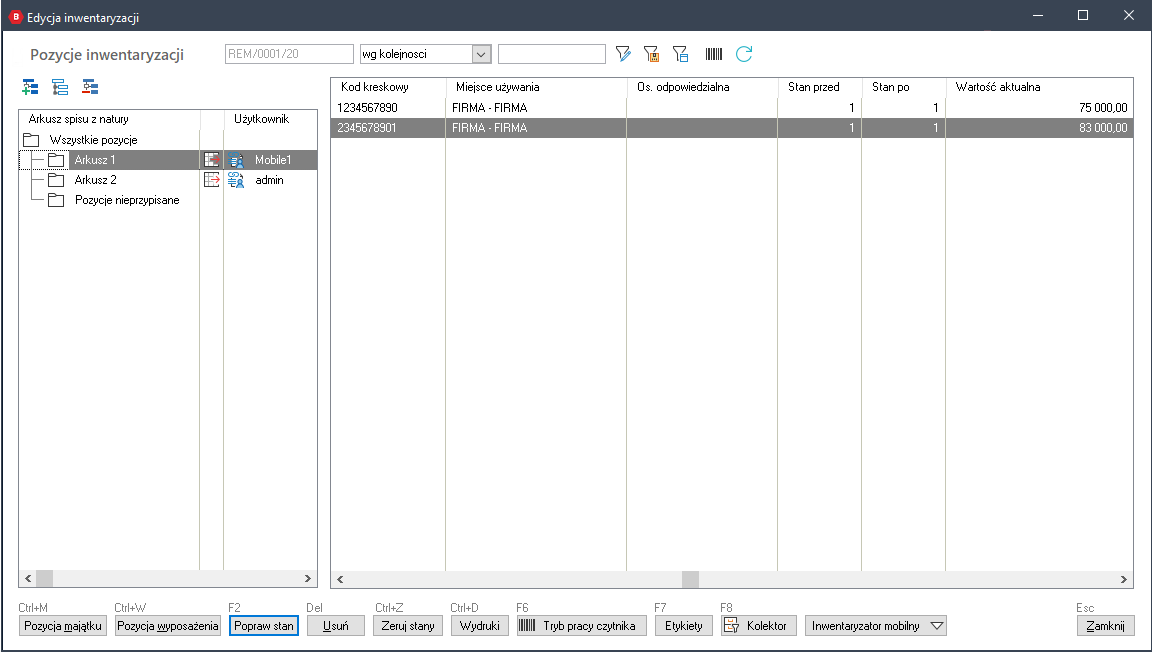Image resolution: width=1152 pixels, height=652 pixels.
Task: Open the 'wg kolejnosci' sort dropdown
Action: pyautogui.click(x=481, y=54)
